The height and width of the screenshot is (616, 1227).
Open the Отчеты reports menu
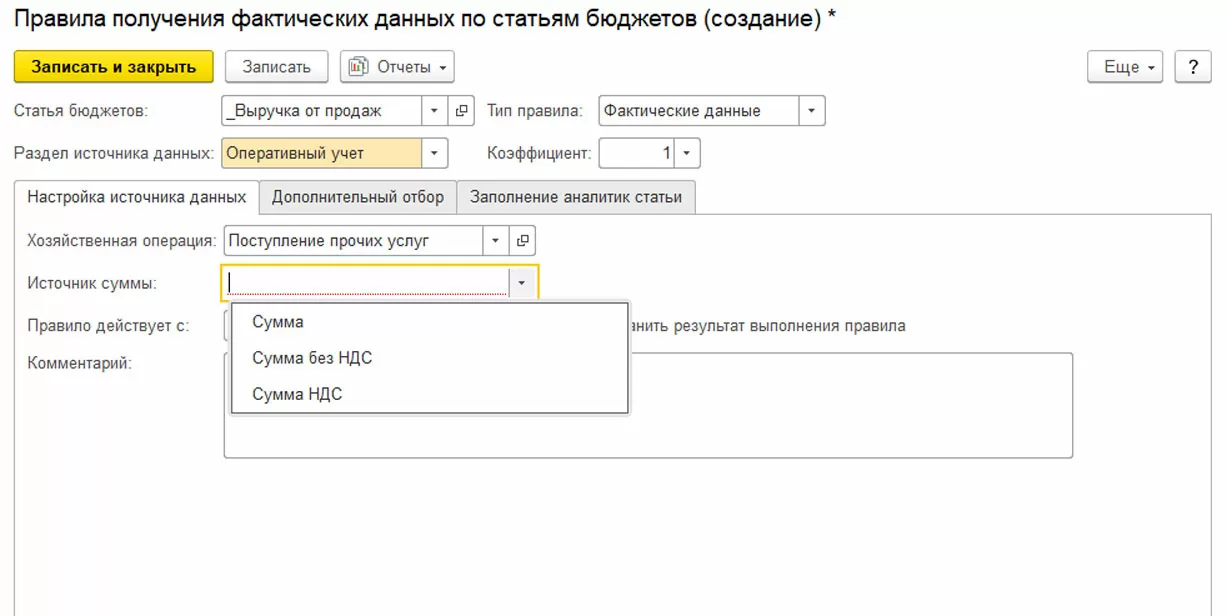(397, 67)
